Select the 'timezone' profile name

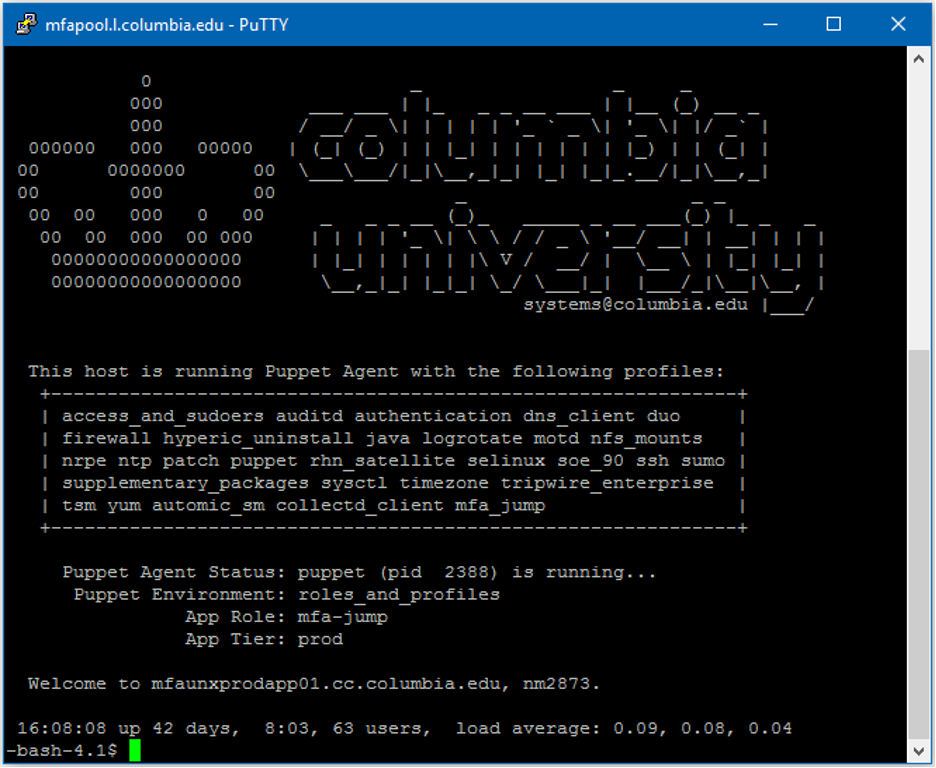coord(444,483)
